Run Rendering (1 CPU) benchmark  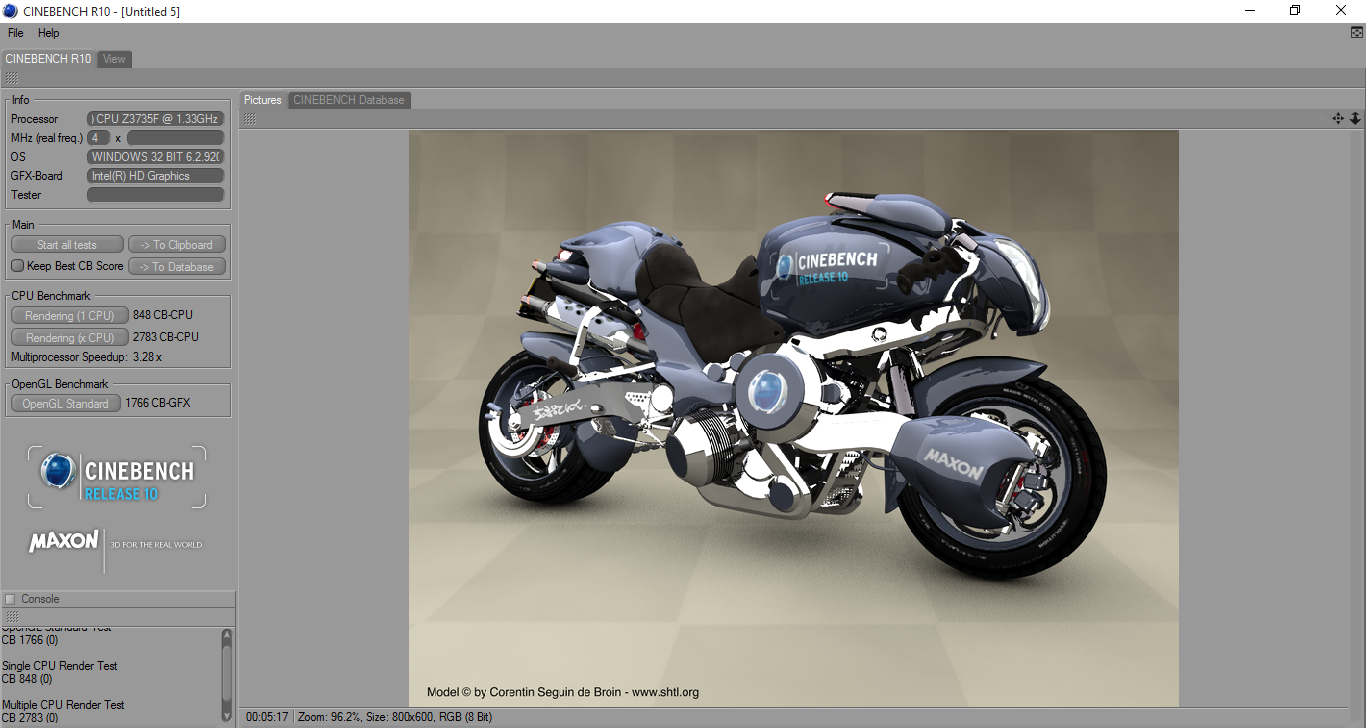70,316
